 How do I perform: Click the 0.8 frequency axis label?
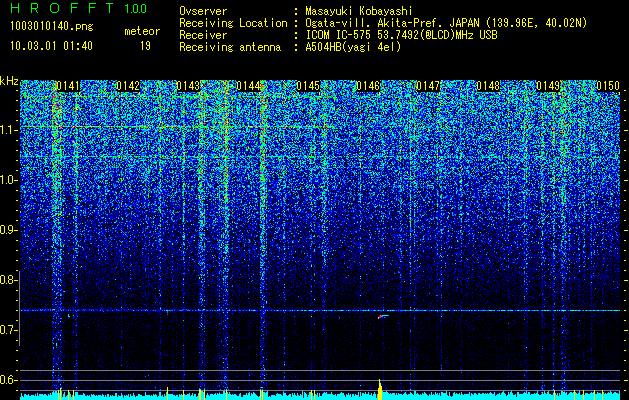(8, 280)
